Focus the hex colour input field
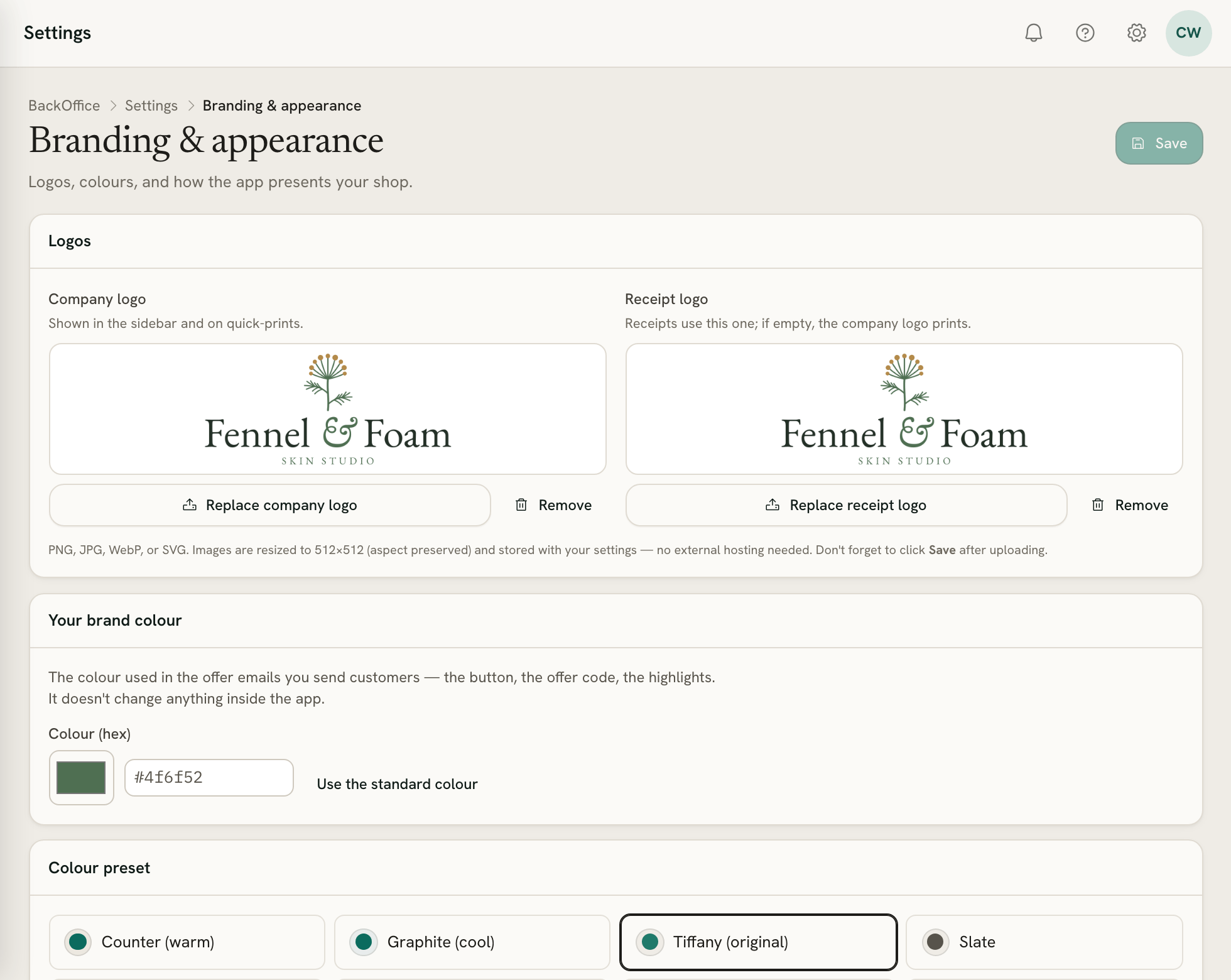 click(209, 778)
